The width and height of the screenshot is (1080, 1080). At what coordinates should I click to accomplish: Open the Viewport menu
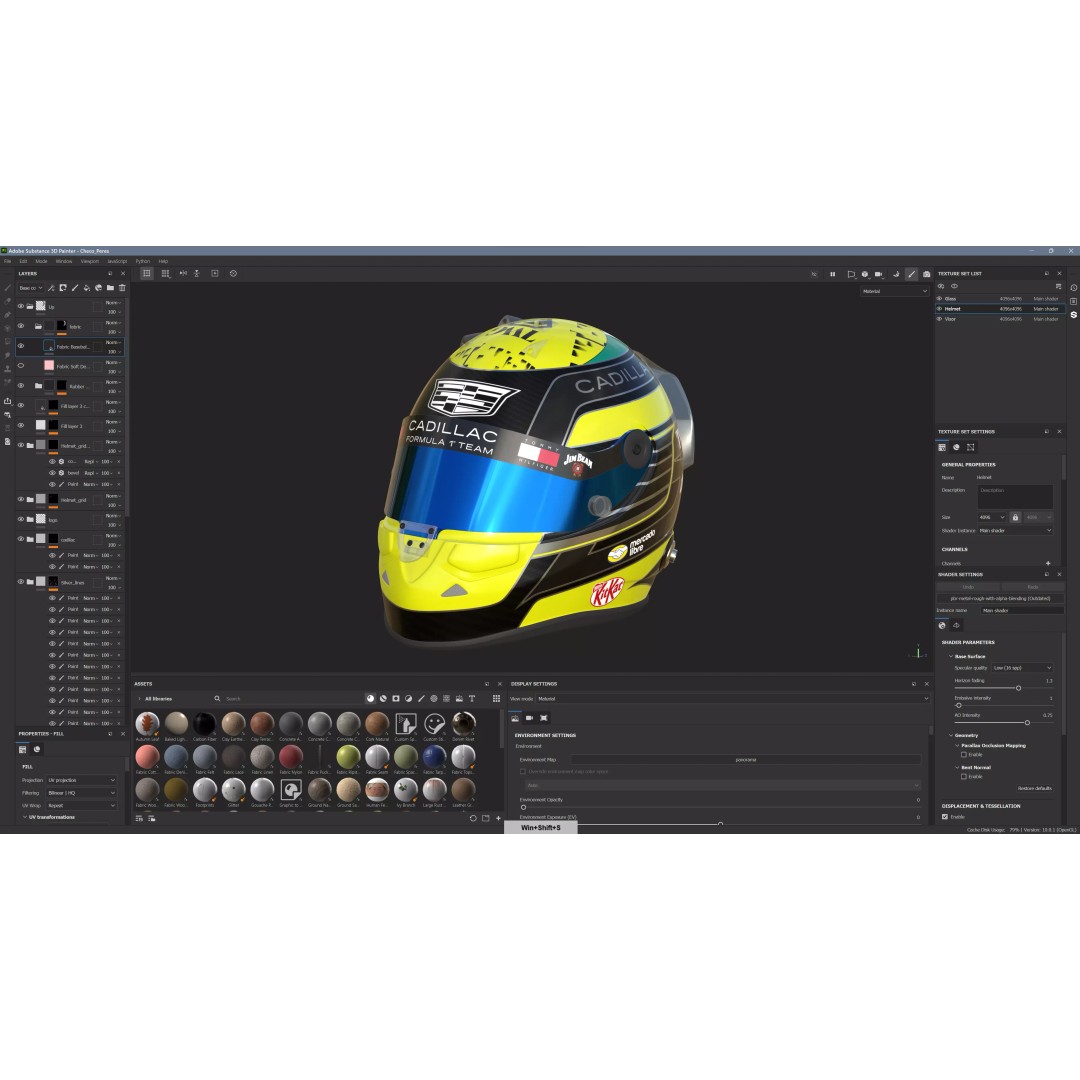click(90, 261)
